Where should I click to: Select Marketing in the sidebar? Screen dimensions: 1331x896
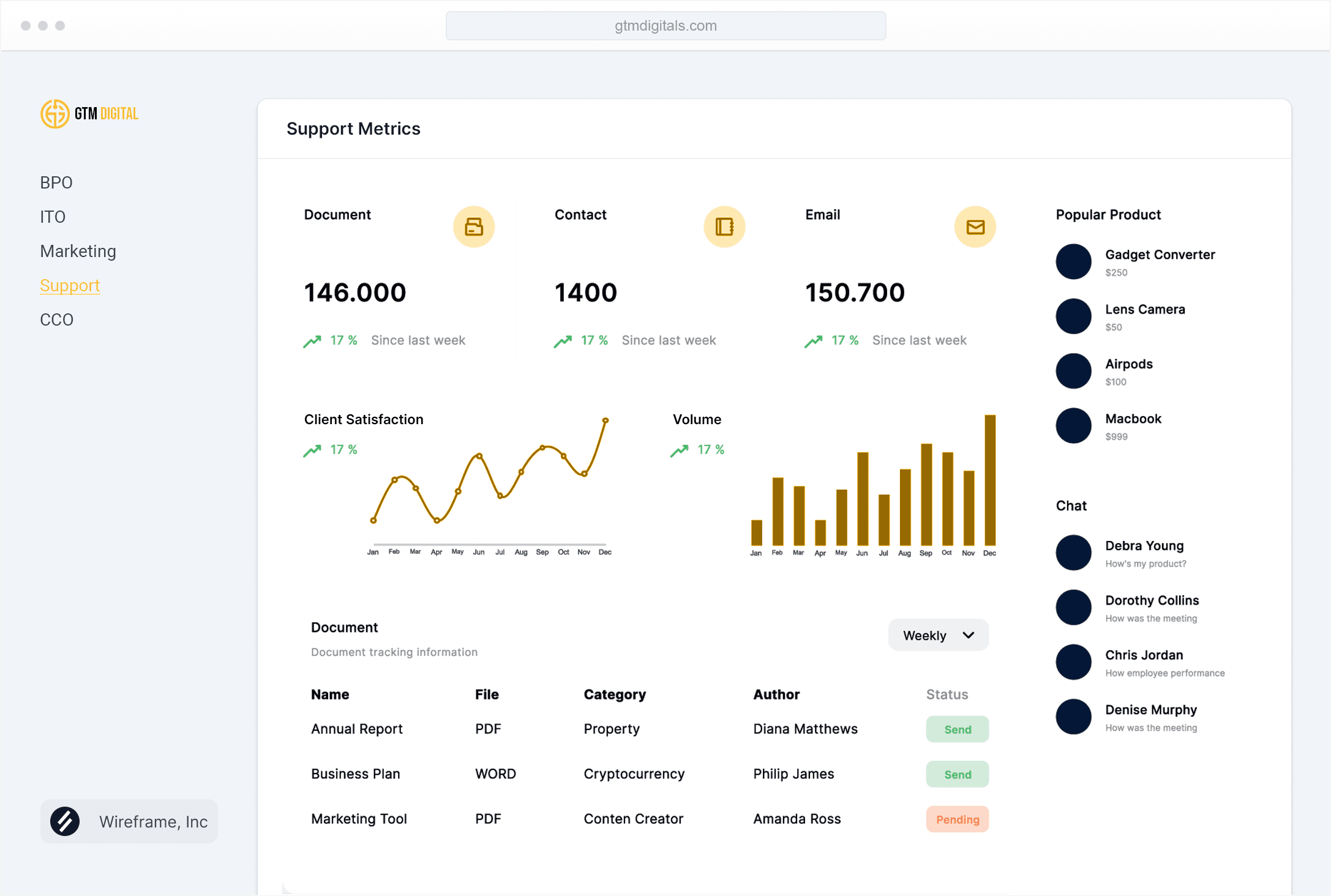(78, 252)
